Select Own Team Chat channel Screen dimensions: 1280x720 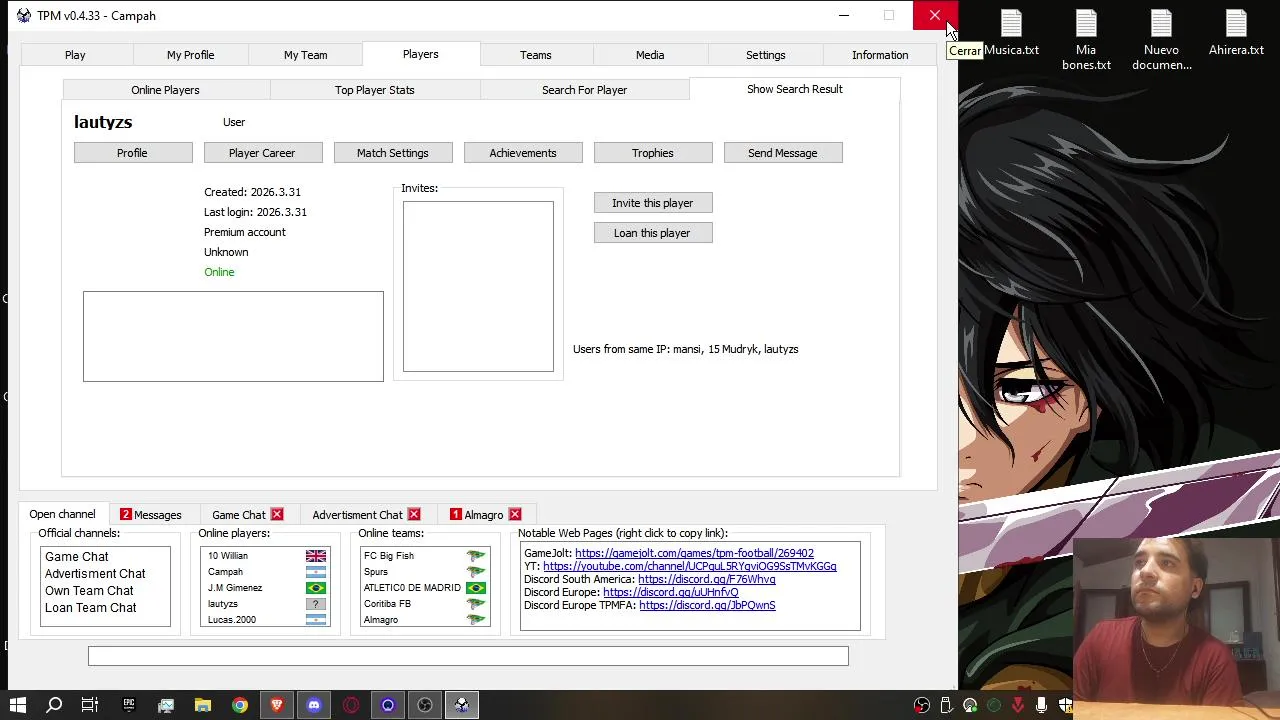click(89, 591)
